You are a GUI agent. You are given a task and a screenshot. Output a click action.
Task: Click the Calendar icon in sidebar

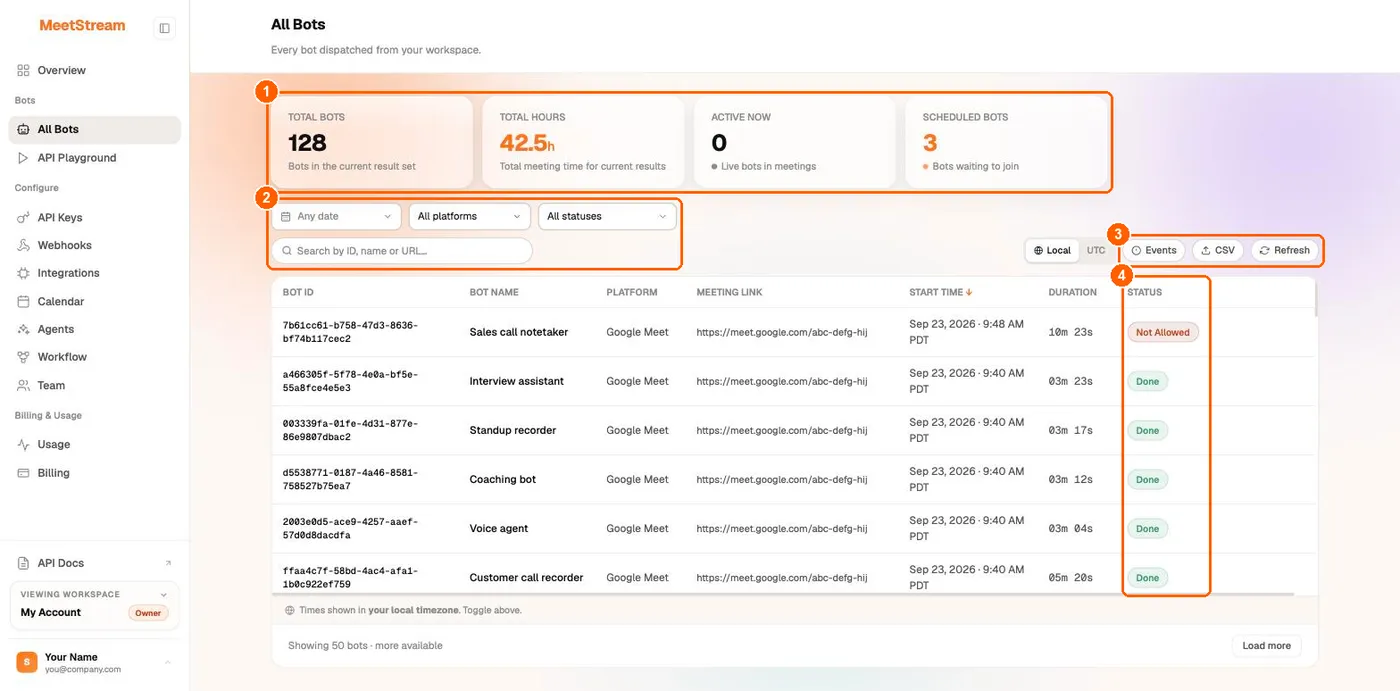(23, 301)
